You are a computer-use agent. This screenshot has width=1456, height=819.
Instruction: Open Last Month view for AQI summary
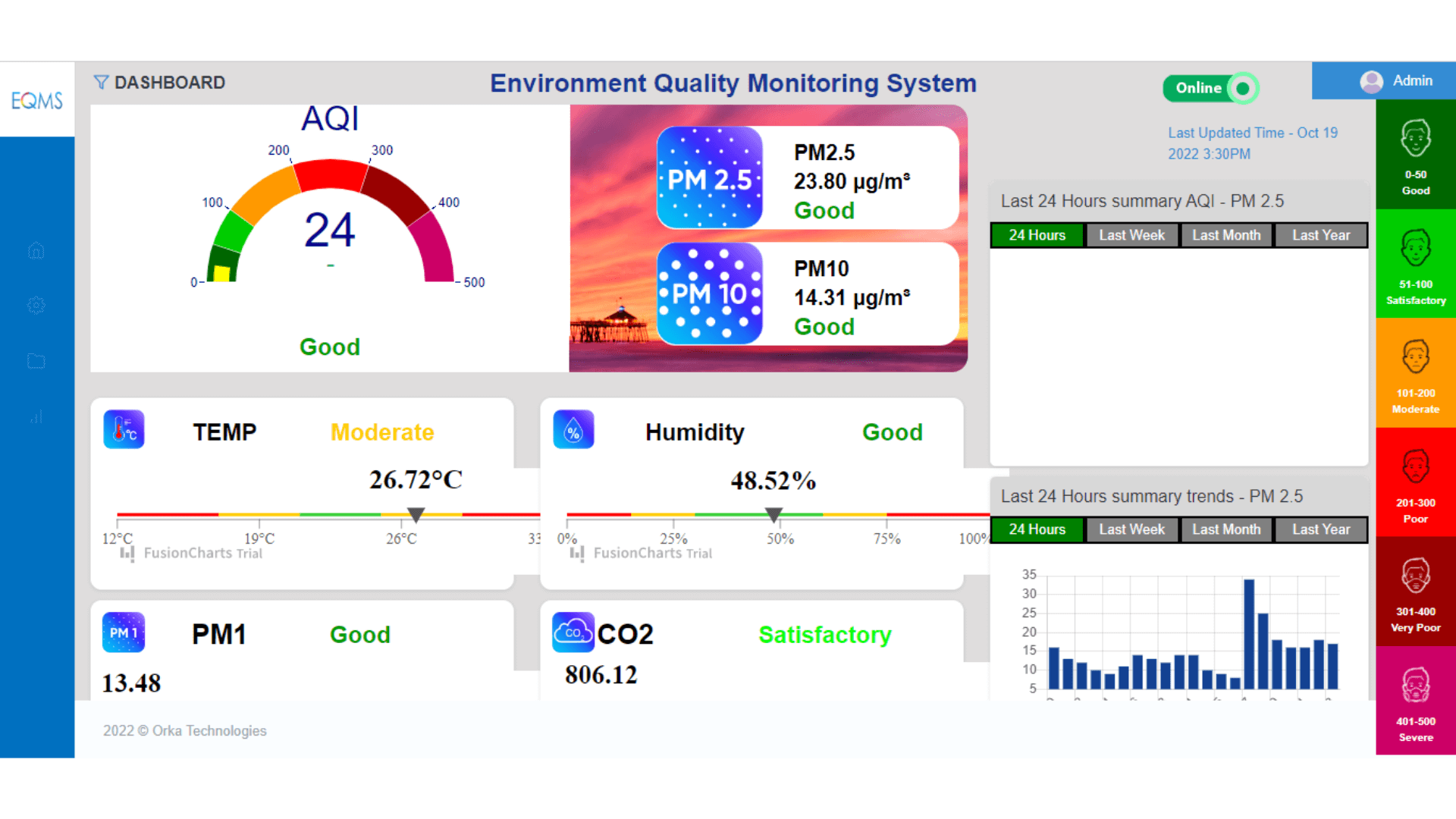[x=1226, y=235]
